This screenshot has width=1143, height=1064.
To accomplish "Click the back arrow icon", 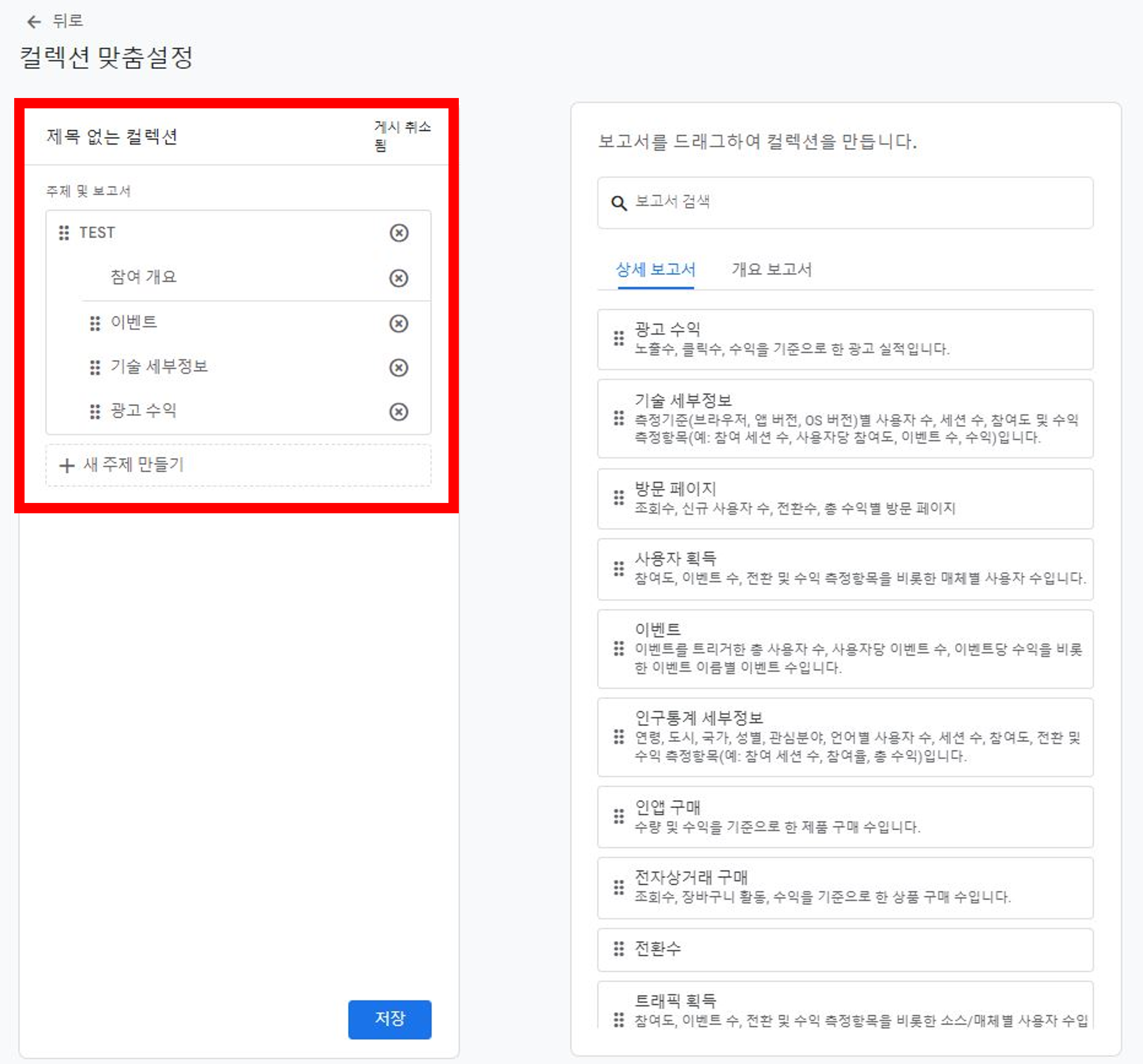I will pos(34,22).
